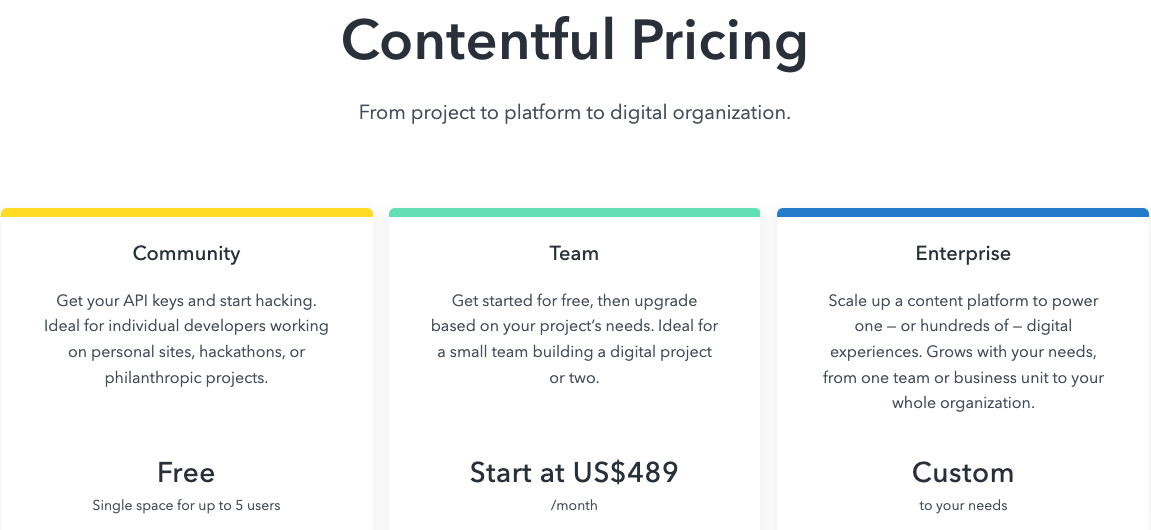Click the blue bar atop Enterprise card
The width and height of the screenshot is (1151, 530).
point(963,212)
